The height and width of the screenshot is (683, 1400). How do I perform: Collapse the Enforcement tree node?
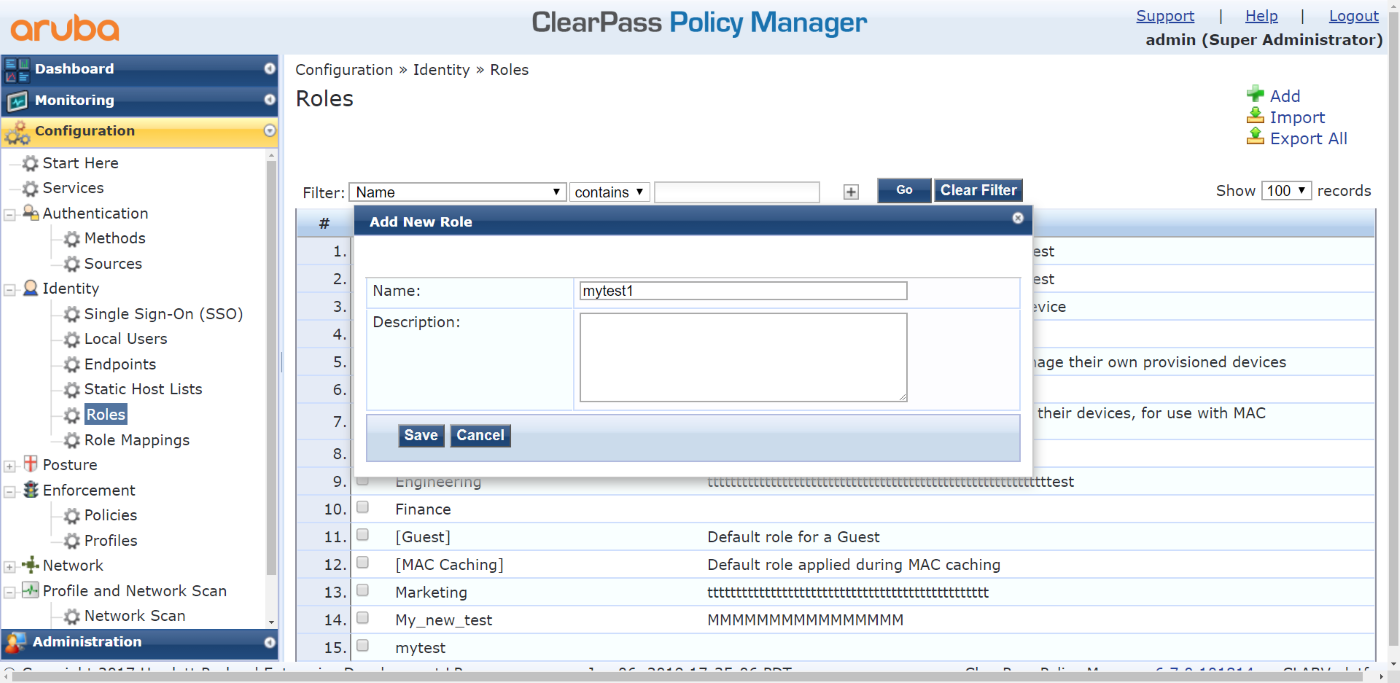coord(10,491)
